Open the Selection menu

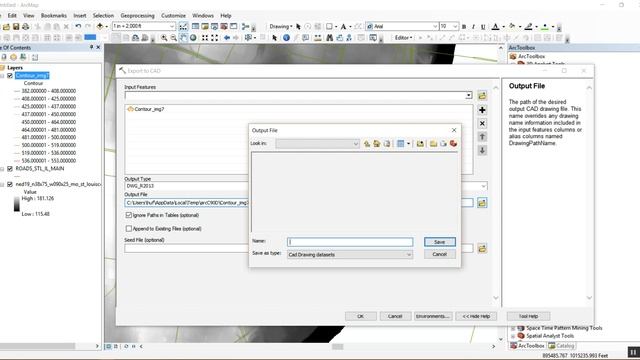103,16
